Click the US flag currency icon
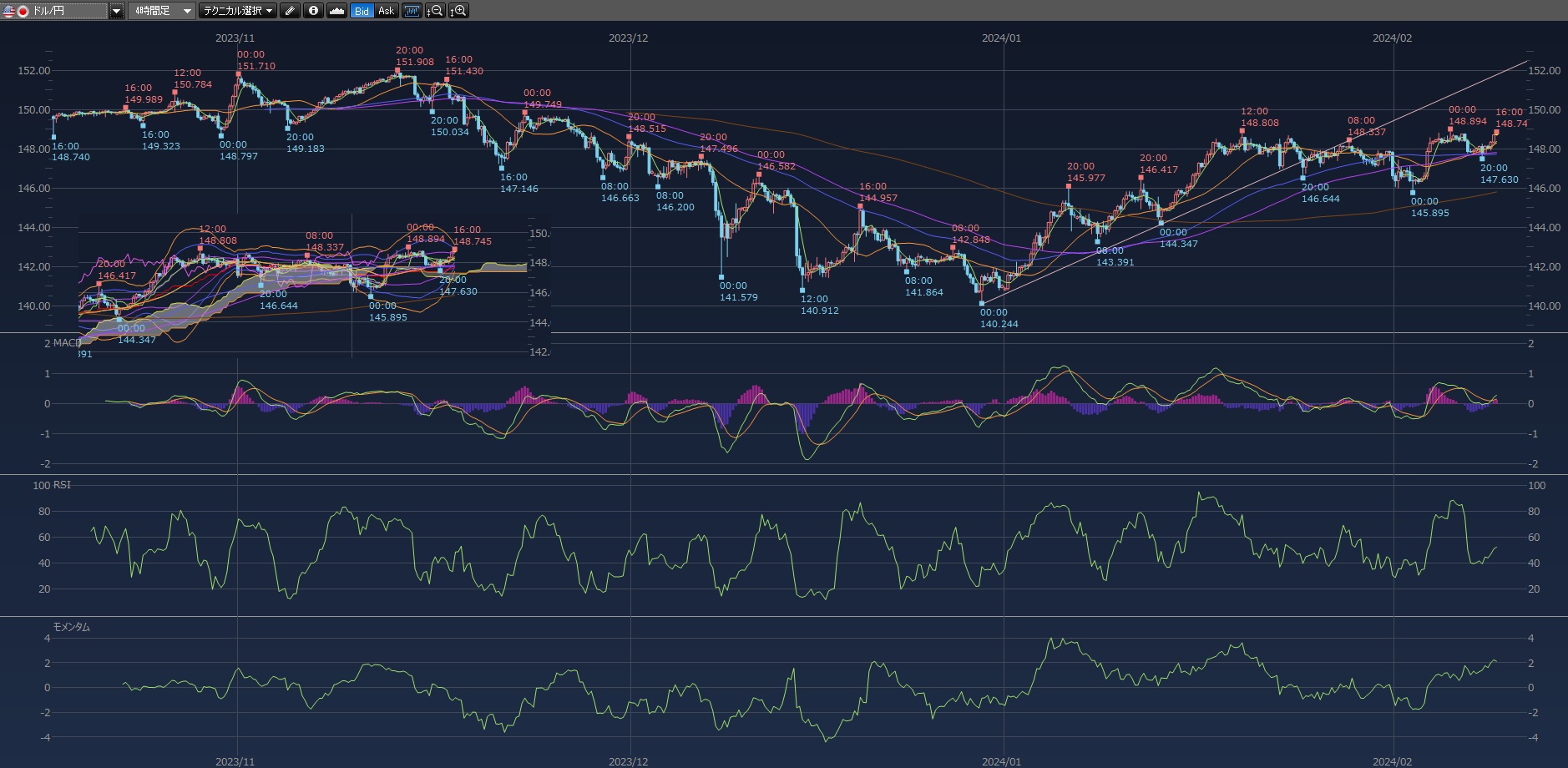 [x=9, y=11]
